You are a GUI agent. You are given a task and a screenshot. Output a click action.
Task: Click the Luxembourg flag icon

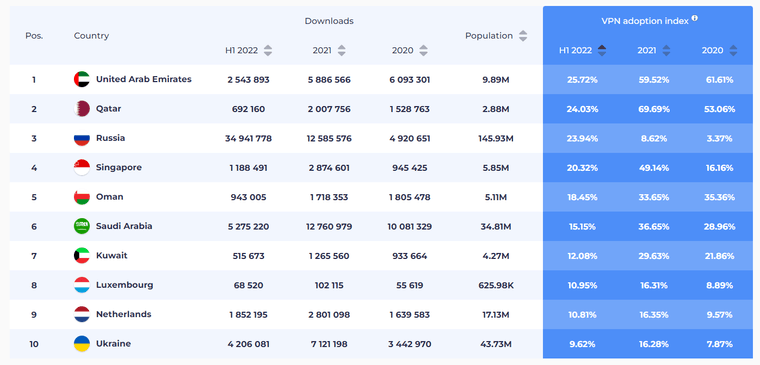pyautogui.click(x=82, y=285)
